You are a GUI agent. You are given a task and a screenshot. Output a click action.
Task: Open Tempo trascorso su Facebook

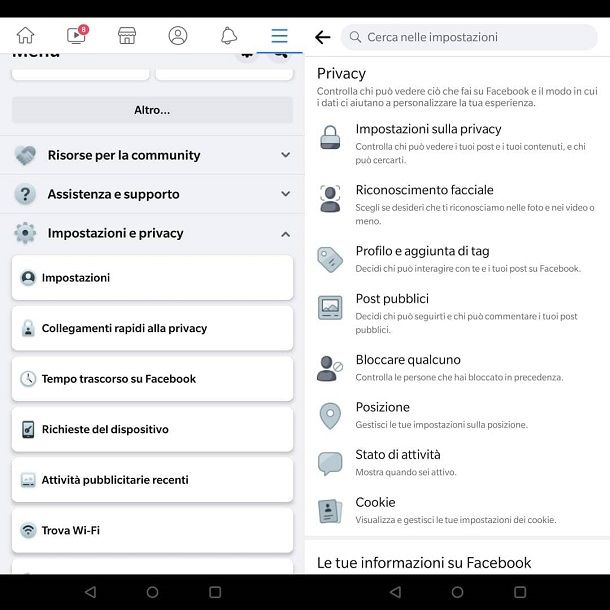[x=152, y=379]
